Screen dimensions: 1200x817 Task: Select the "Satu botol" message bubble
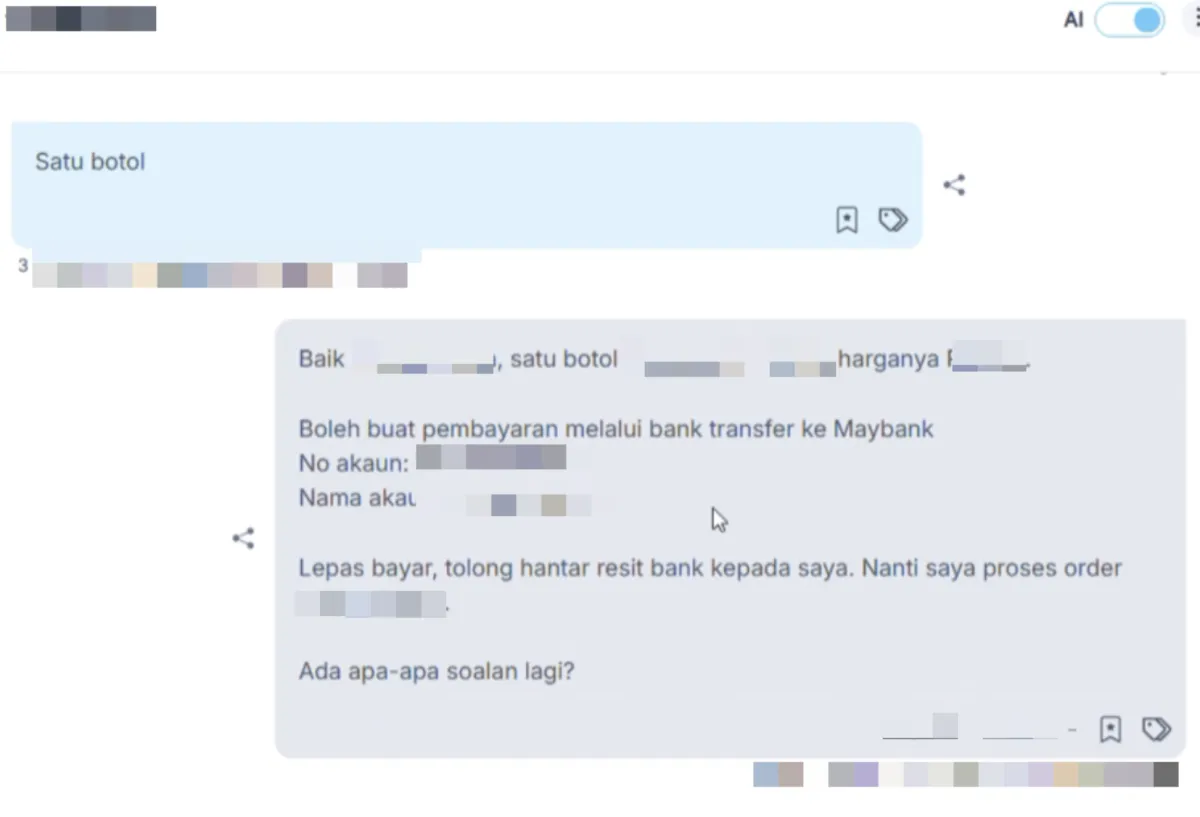[x=466, y=185]
